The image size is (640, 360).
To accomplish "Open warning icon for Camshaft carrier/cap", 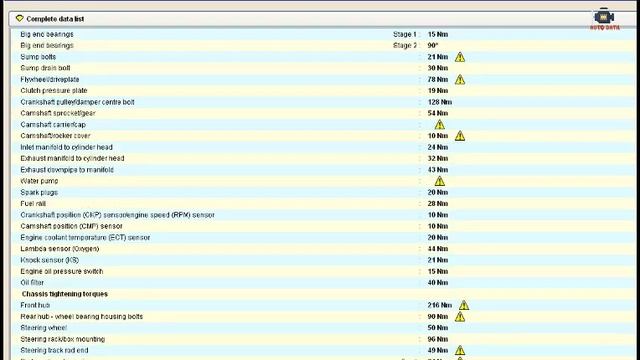I will pos(440,124).
